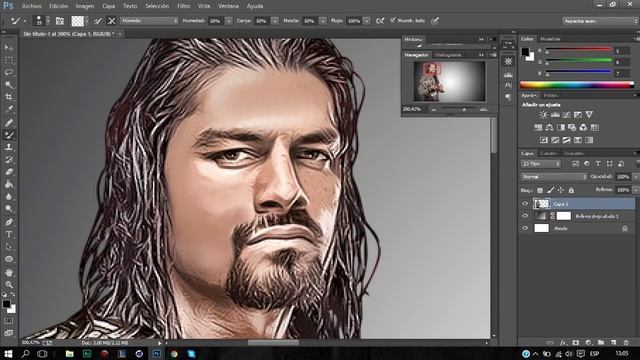Toggle airbrush mode in options bar

click(380, 21)
